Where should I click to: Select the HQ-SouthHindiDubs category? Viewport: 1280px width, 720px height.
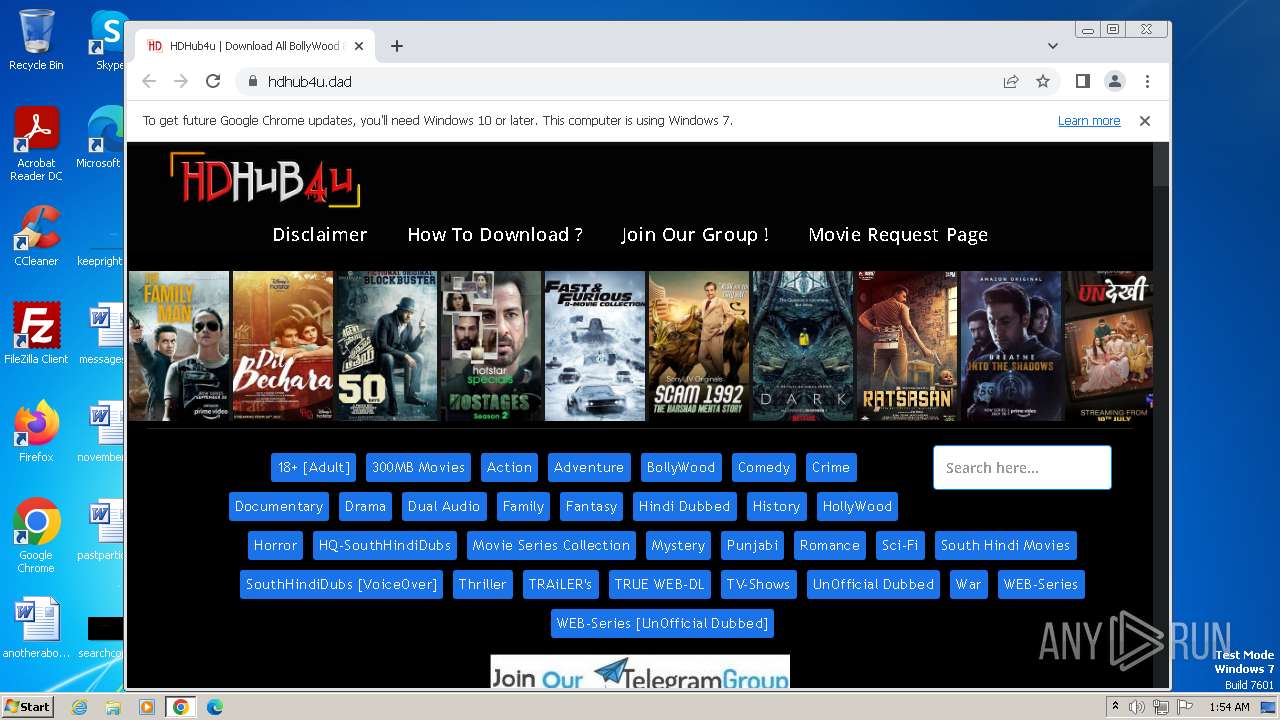(385, 546)
